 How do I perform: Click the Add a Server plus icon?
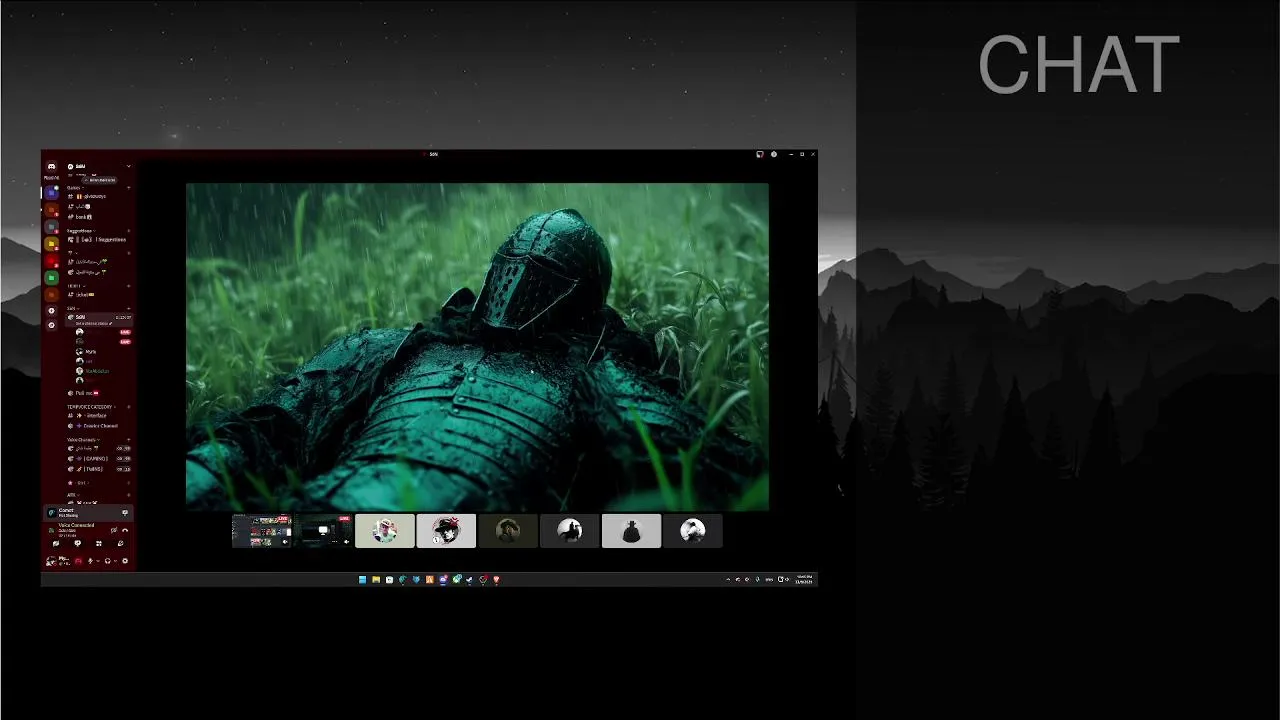tap(52, 311)
